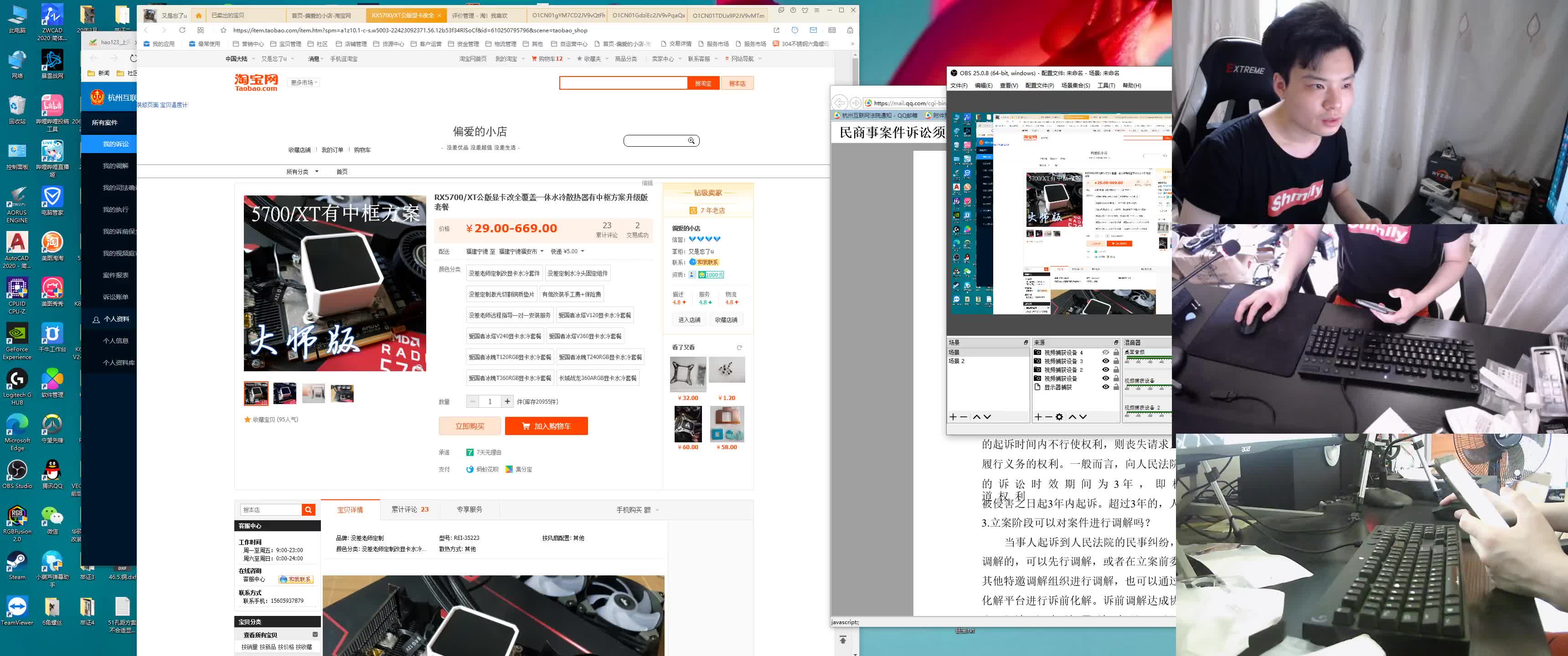This screenshot has width=1568, height=656.
Task: Open AutoCAD 2020 desktop shortcut
Action: coord(17,250)
